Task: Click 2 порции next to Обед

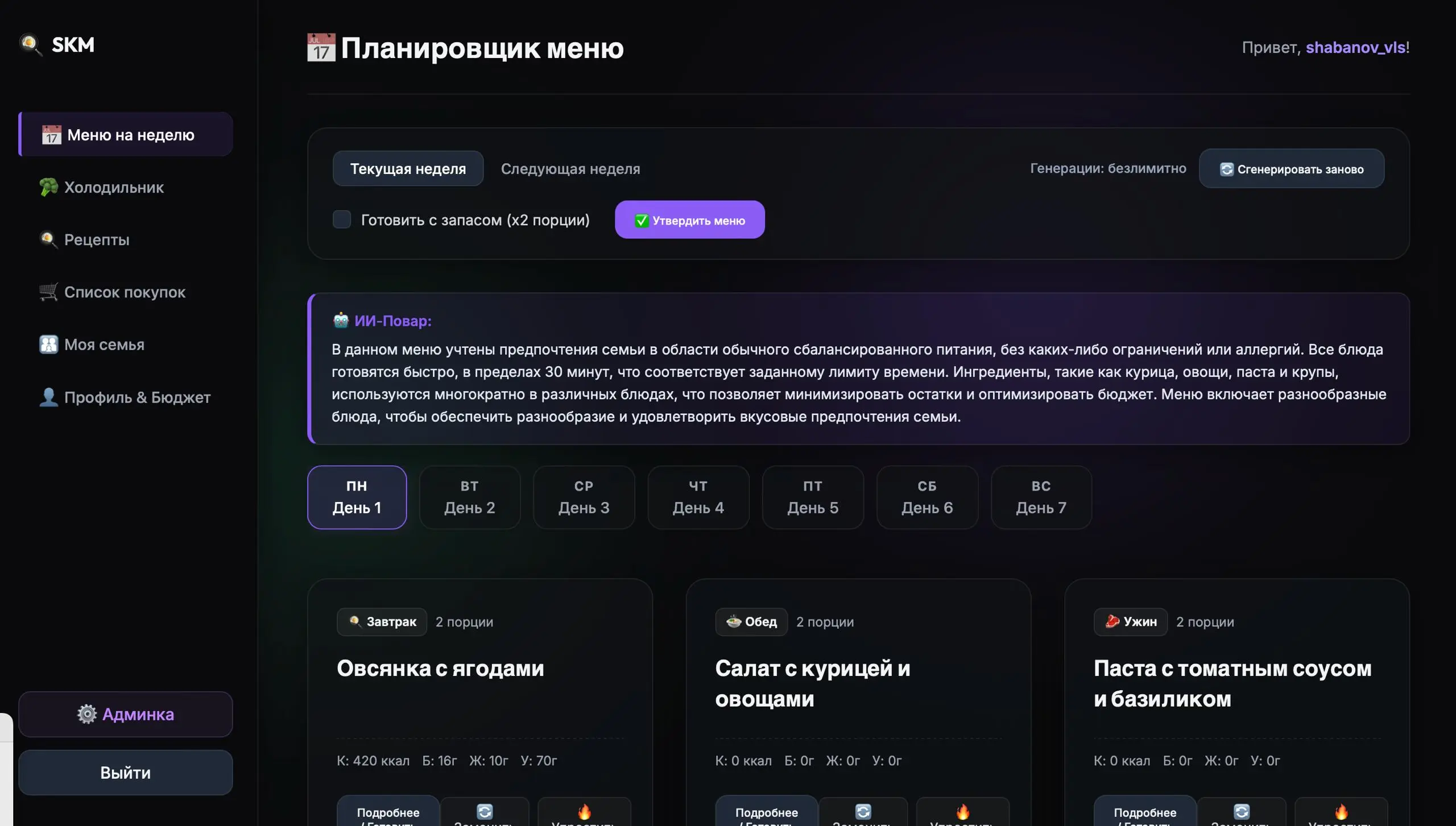Action: point(825,621)
